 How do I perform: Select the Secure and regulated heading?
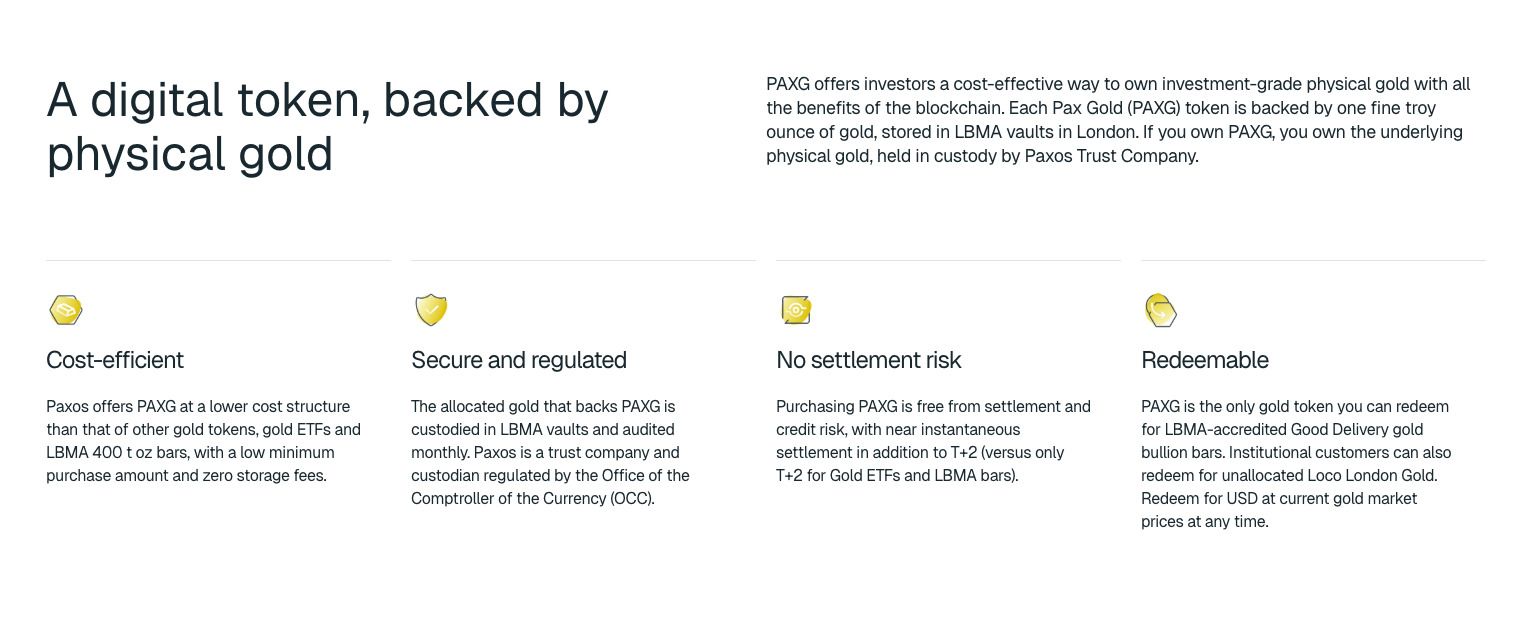[519, 360]
